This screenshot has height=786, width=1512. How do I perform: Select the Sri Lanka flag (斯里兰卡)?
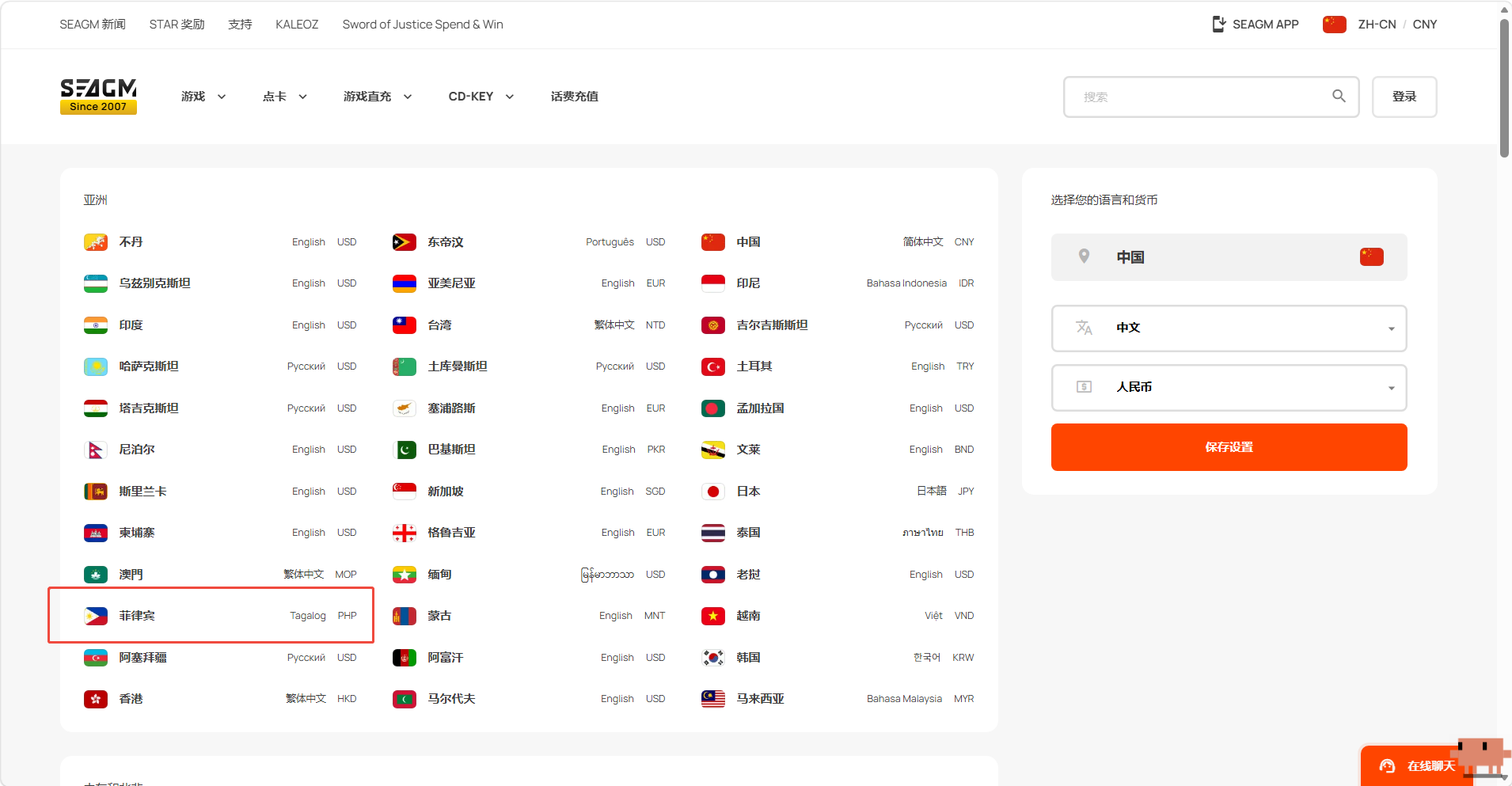(x=96, y=492)
